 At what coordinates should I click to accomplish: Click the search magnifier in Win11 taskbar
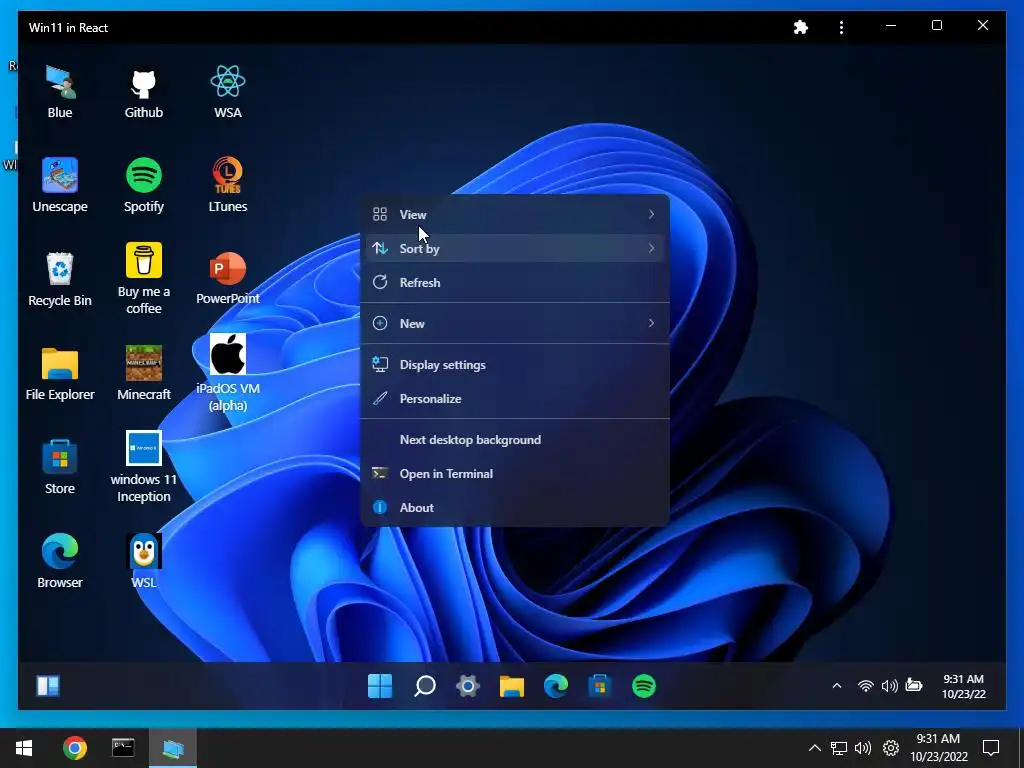424,686
